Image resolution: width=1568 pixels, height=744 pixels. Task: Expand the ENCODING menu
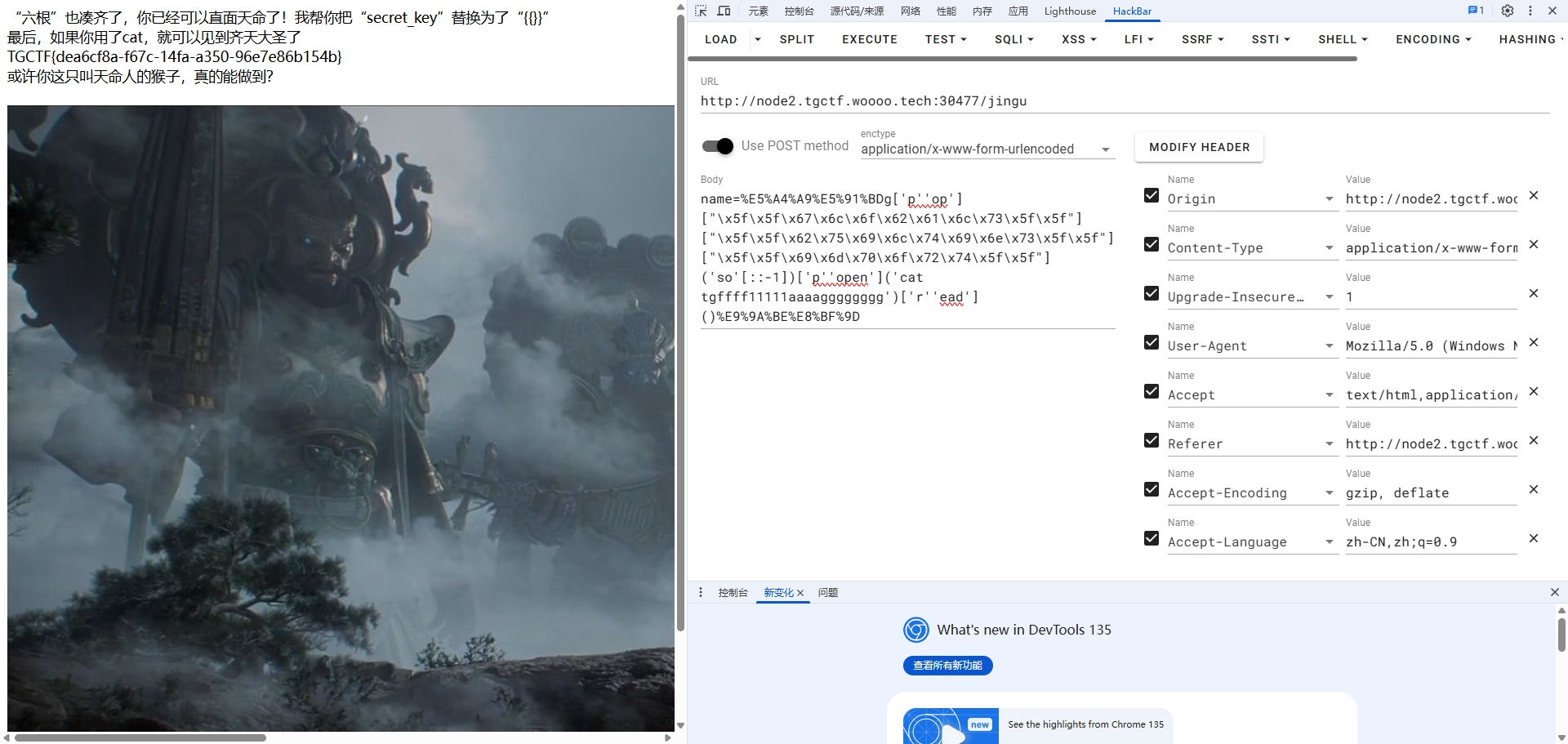(1433, 39)
